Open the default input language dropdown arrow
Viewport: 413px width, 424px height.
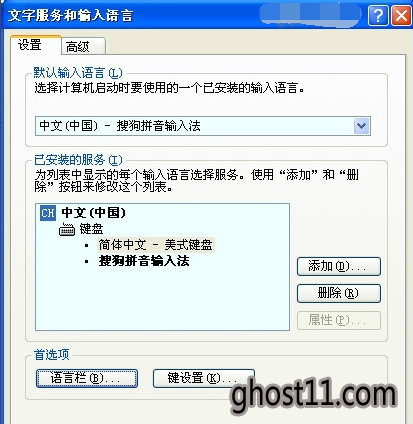tap(362, 126)
